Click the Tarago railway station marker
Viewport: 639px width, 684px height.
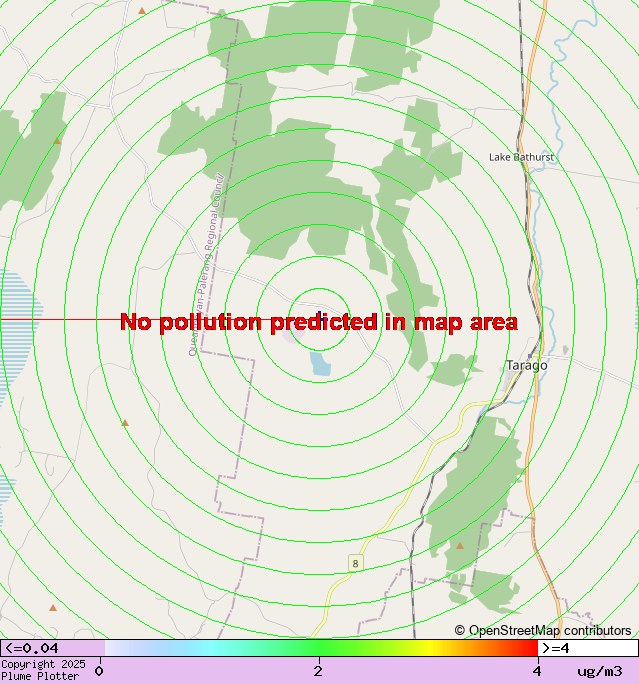coord(530,356)
